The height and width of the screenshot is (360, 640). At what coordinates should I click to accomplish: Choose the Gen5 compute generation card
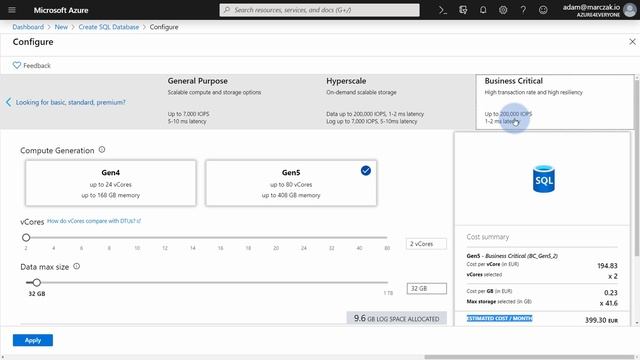(x=291, y=183)
